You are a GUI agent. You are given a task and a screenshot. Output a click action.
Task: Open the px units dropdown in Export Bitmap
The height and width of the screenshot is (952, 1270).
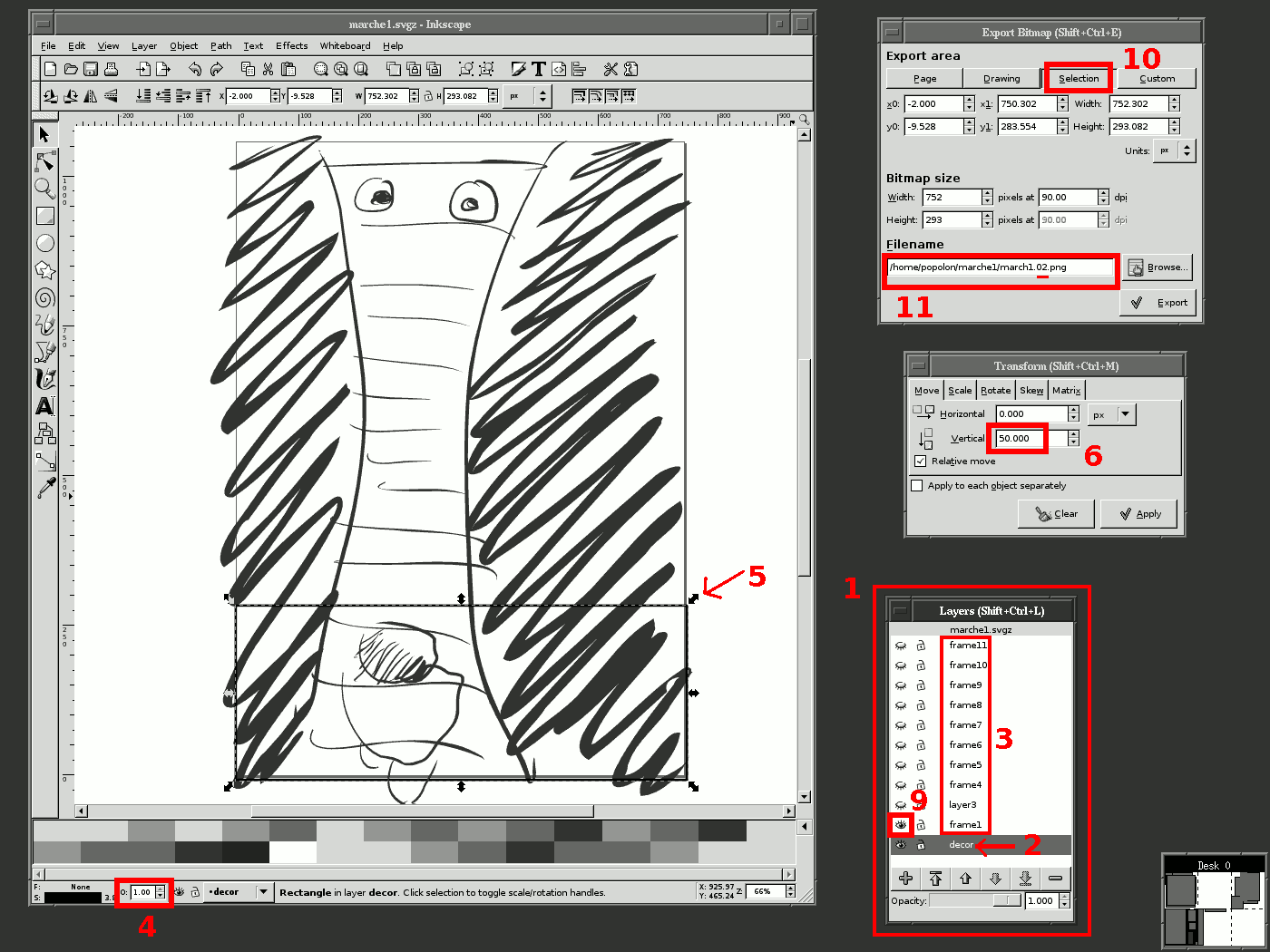tap(1174, 151)
